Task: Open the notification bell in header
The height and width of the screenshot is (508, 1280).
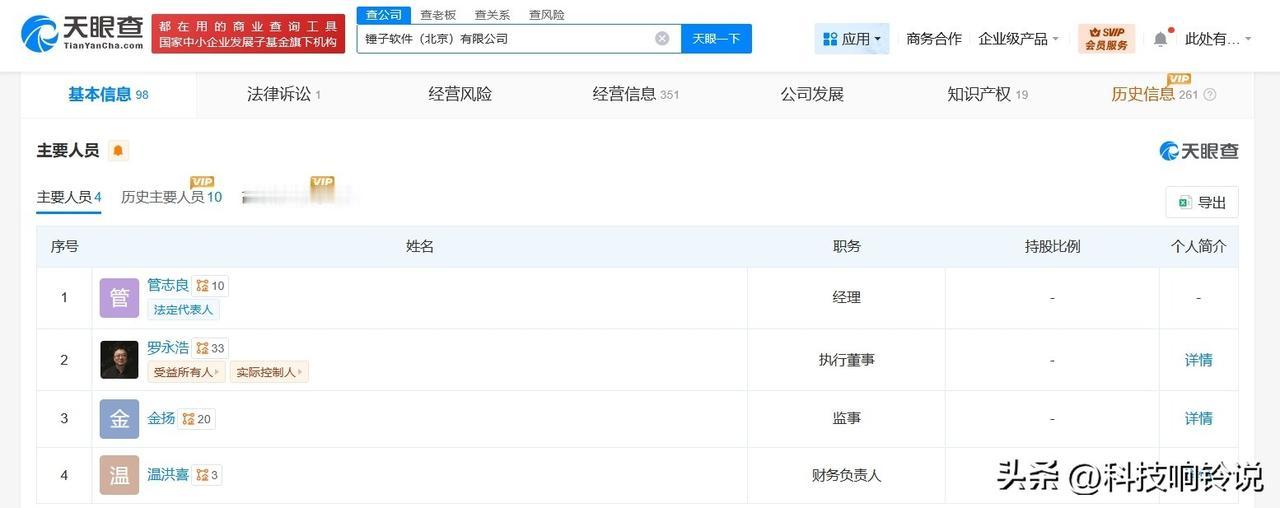Action: click(1160, 39)
